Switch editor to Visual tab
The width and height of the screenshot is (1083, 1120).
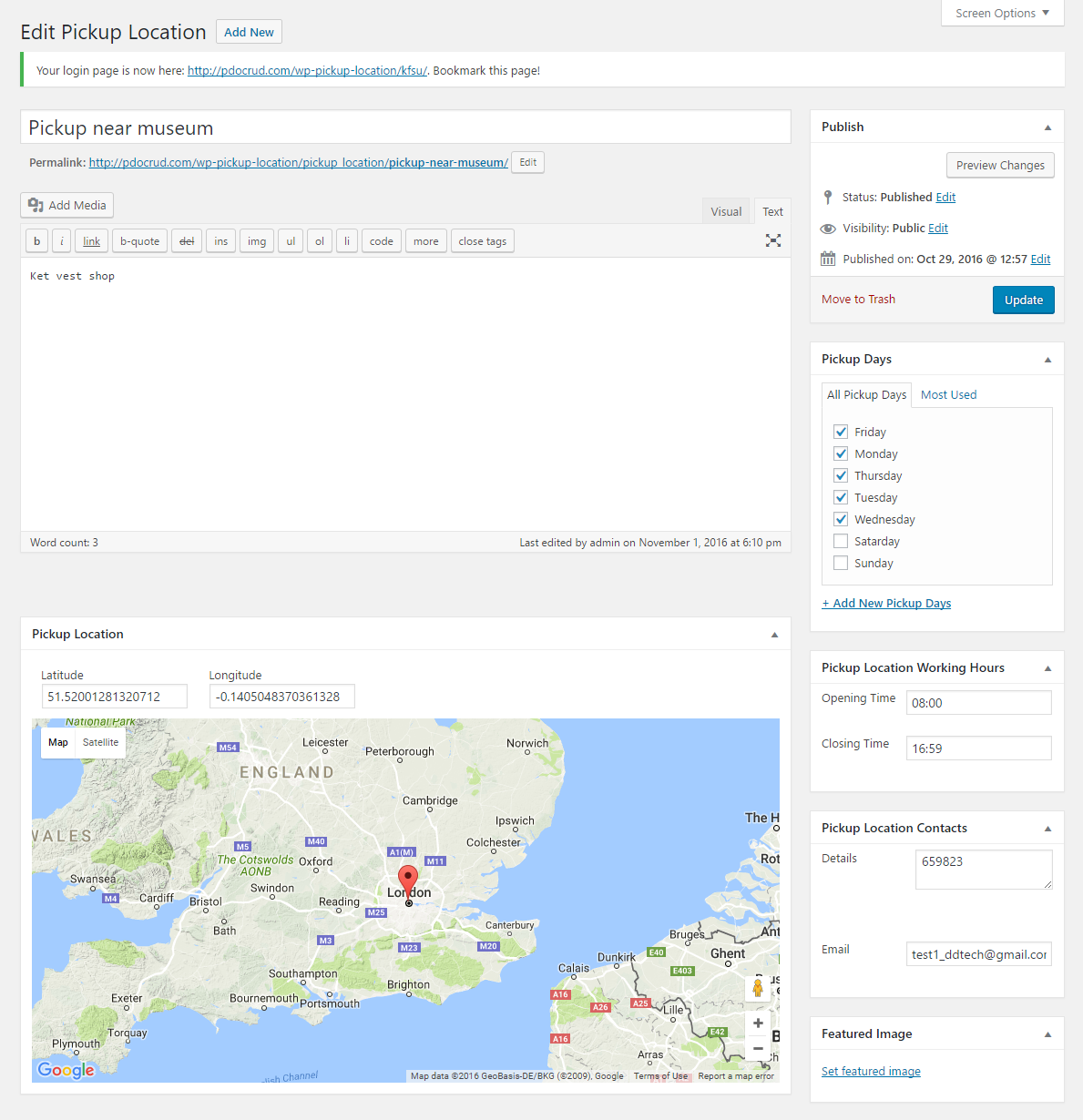[726, 211]
